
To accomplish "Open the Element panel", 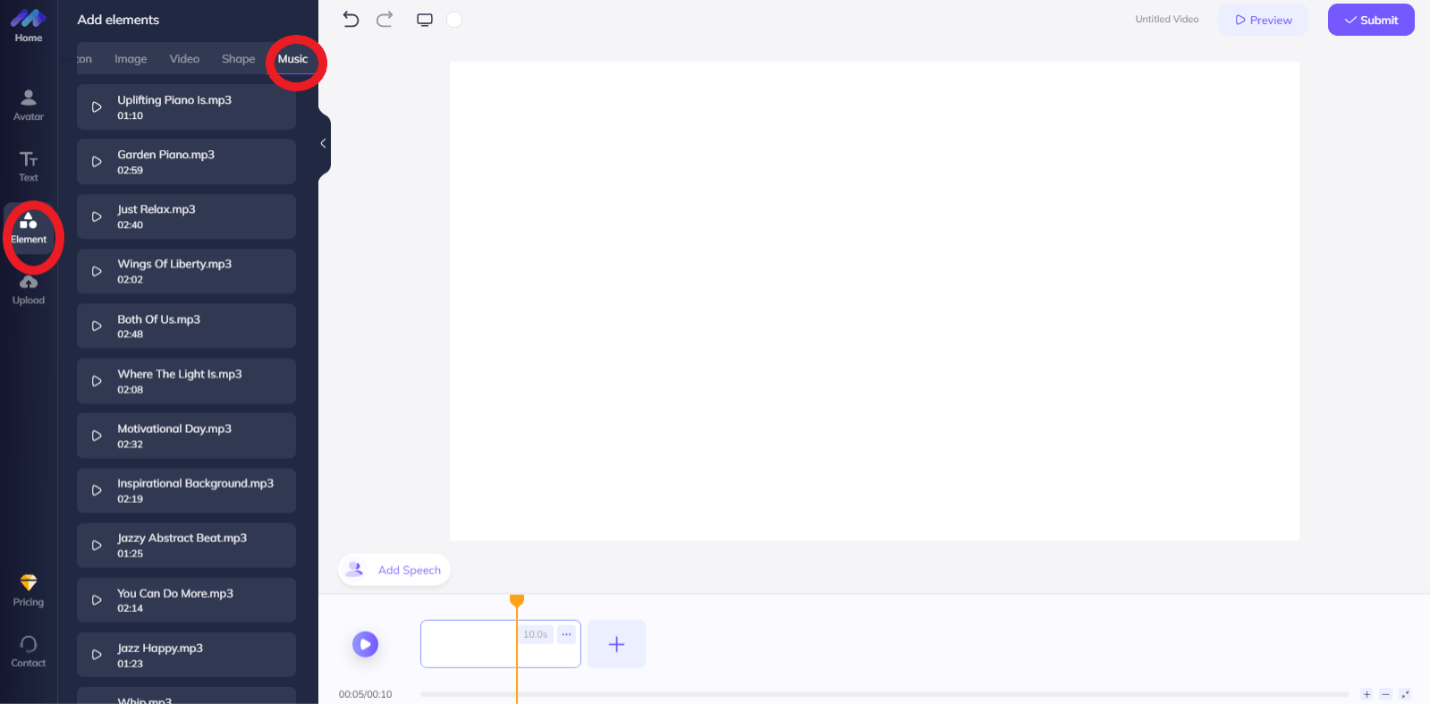I will 28,228.
